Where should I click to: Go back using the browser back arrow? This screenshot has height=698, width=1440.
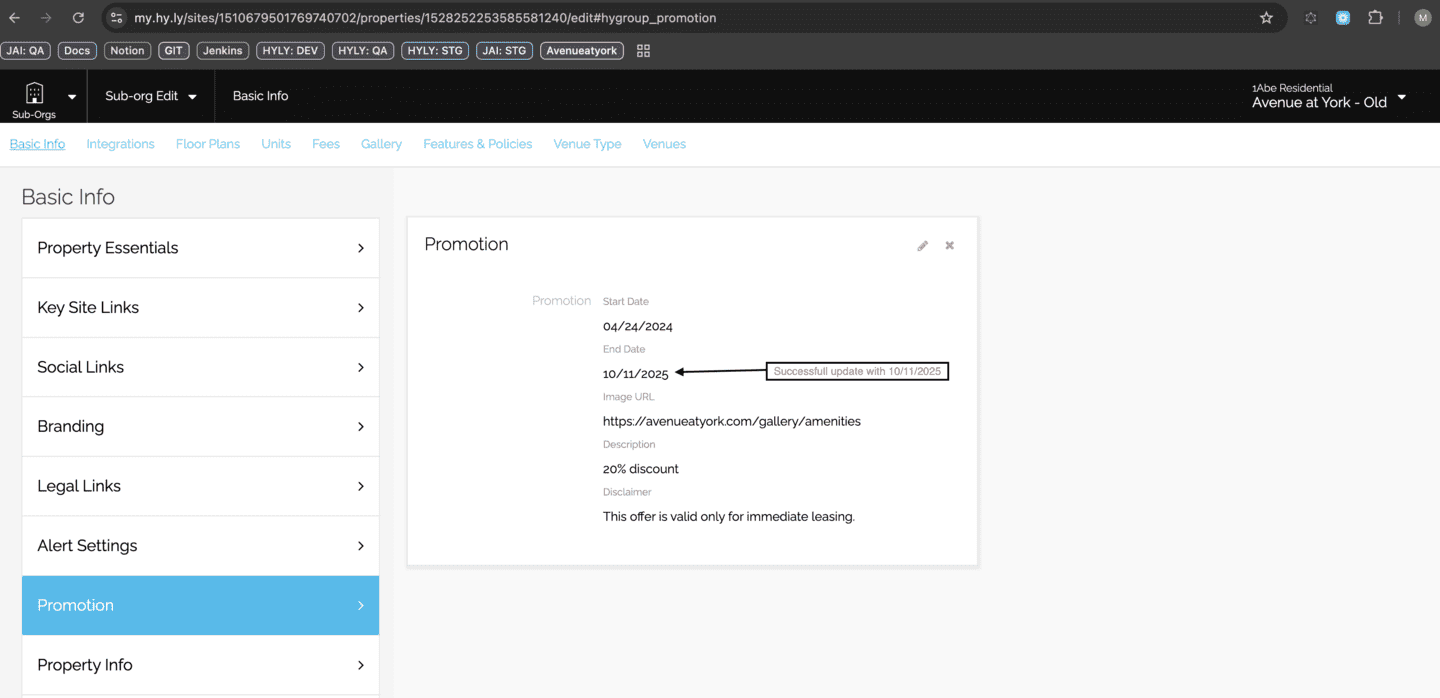point(15,18)
